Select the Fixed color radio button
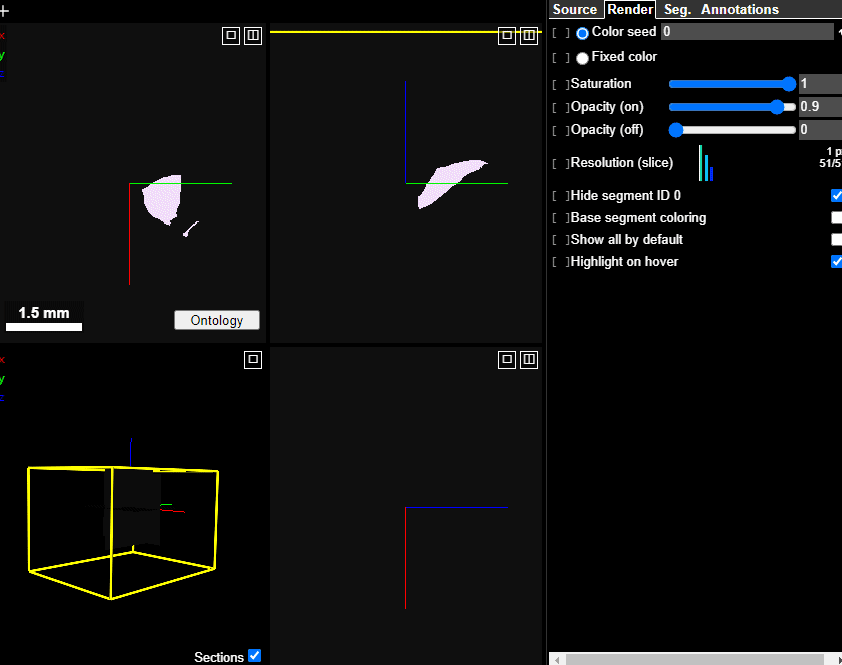842x665 pixels. click(x=581, y=57)
